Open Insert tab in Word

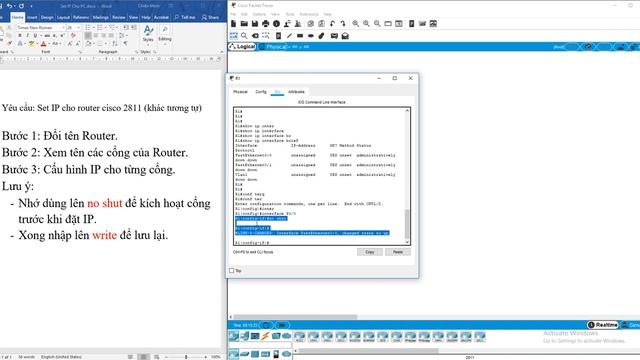click(32, 18)
